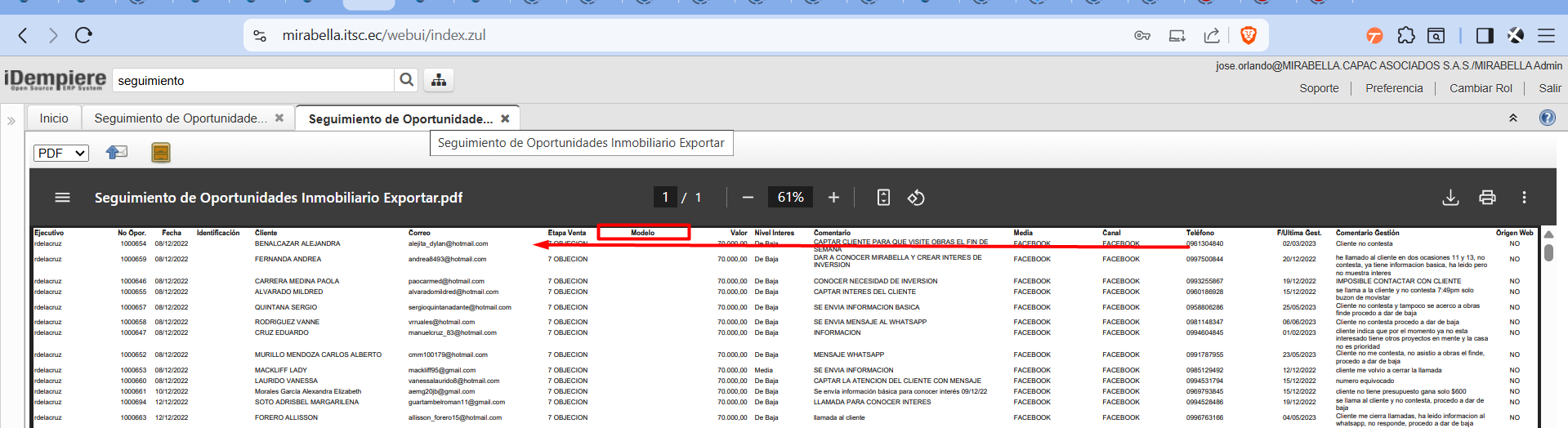Zoom out of the PDF
Viewport: 1568px width, 428px height.
click(748, 198)
